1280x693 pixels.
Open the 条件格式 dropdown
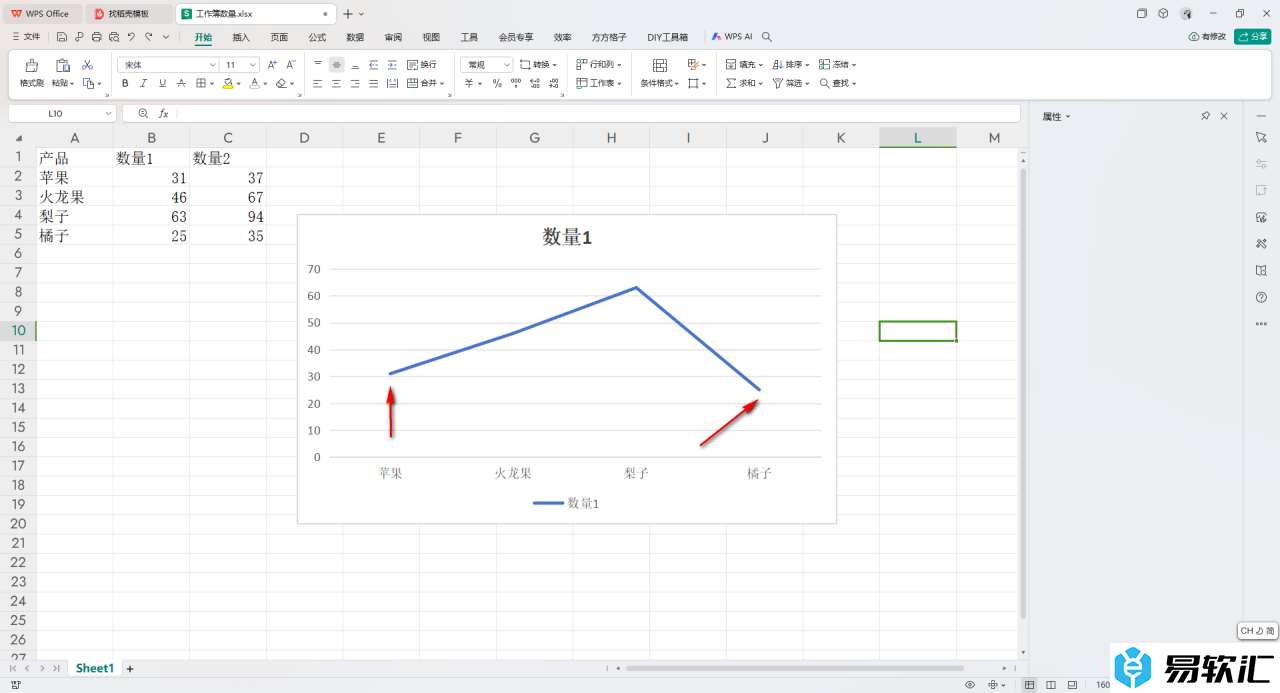659,84
